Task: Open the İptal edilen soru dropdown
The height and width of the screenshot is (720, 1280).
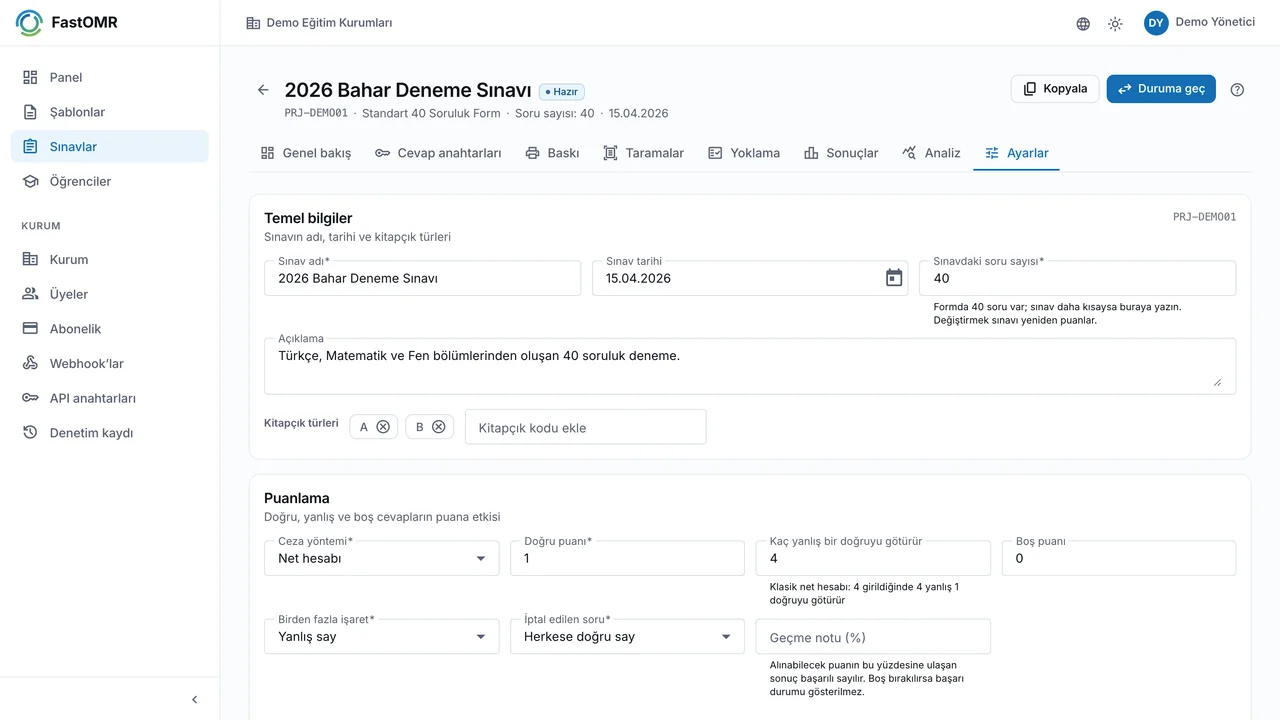Action: click(x=627, y=636)
